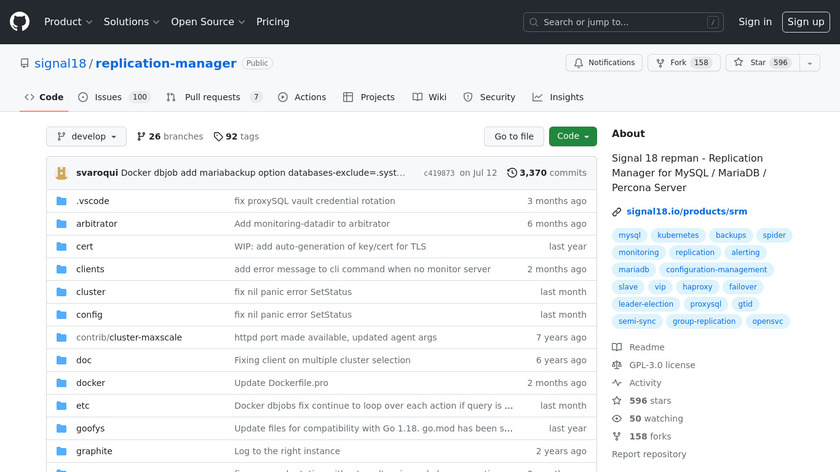This screenshot has height=472, width=840.
Task: Switch to the Code tab
Action: tap(44, 97)
